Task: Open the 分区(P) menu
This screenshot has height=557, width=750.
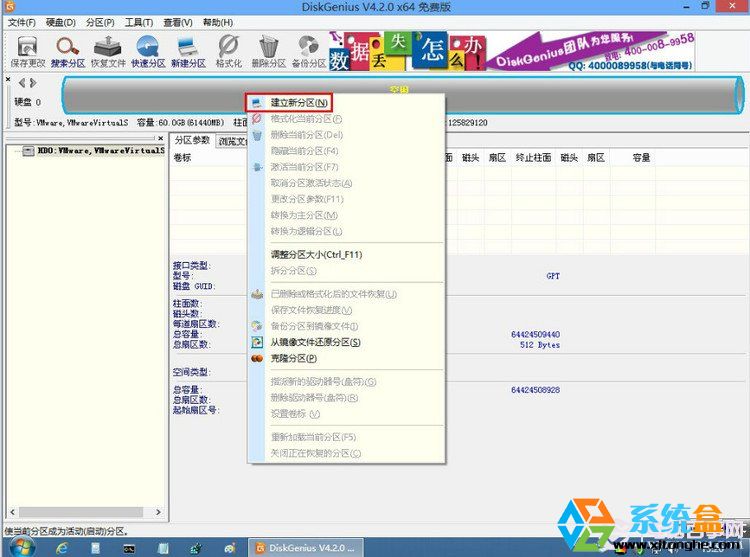Action: click(x=100, y=22)
